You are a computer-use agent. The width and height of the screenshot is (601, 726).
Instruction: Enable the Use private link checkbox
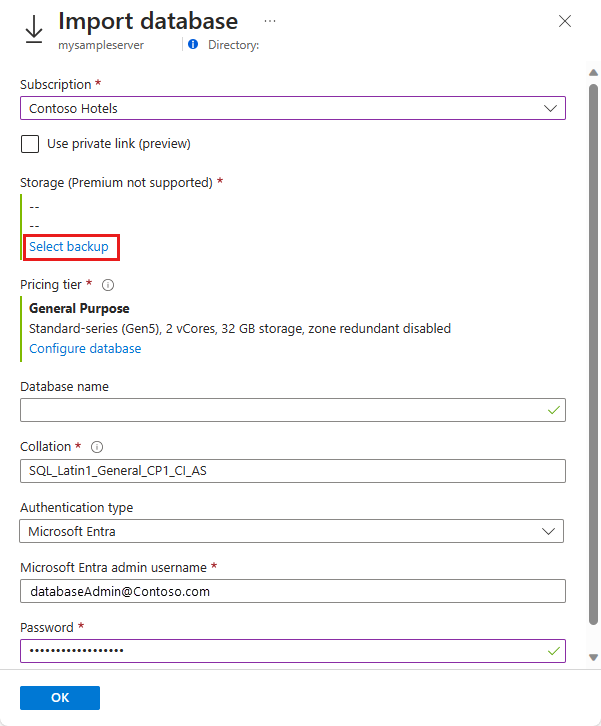point(30,144)
